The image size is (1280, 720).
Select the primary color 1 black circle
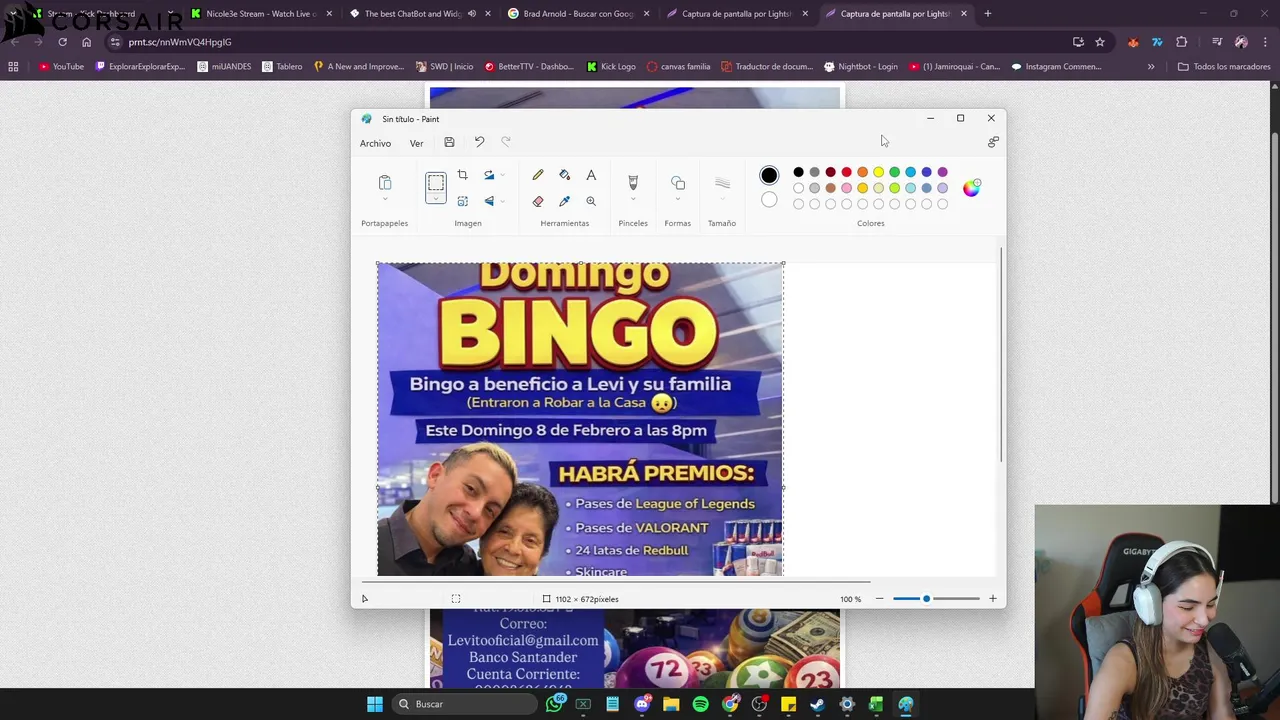(769, 175)
